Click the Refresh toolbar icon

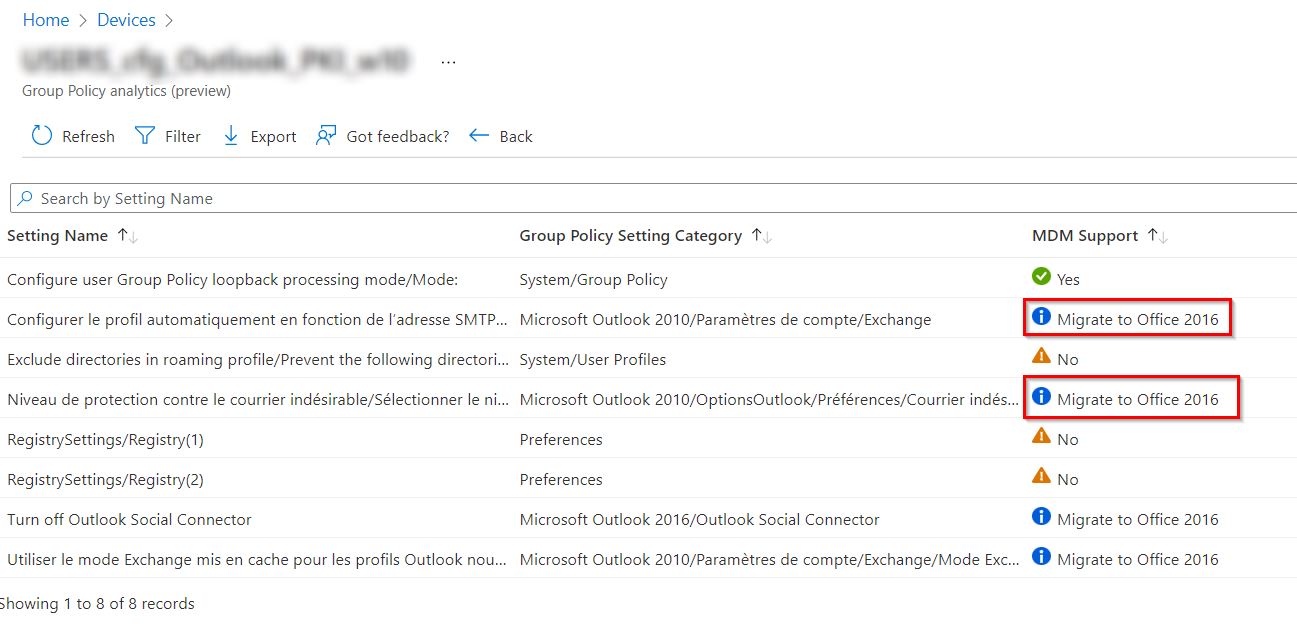pyautogui.click(x=41, y=136)
